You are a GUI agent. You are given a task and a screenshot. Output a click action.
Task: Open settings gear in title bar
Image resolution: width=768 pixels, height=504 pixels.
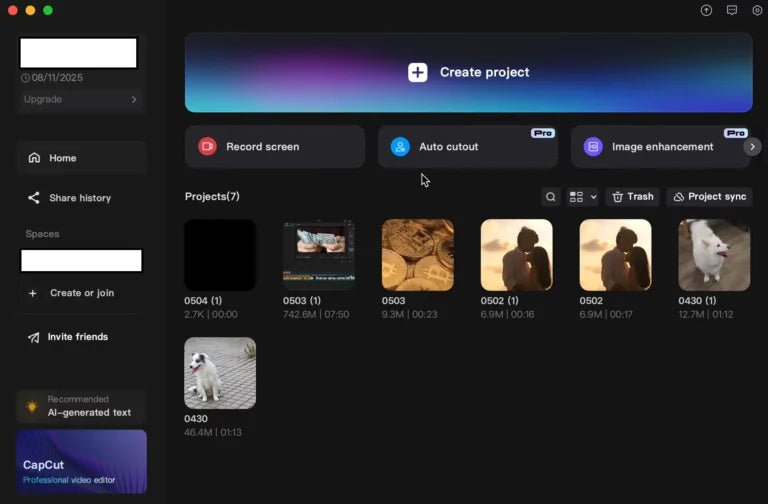click(x=757, y=10)
